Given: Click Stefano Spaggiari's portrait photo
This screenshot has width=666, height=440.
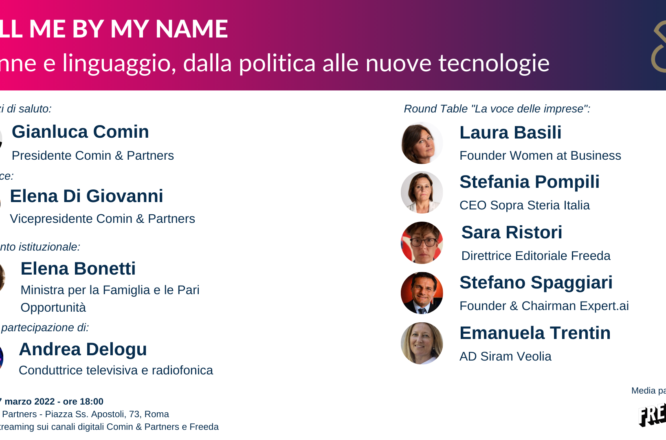Looking at the screenshot, I should (x=422, y=293).
